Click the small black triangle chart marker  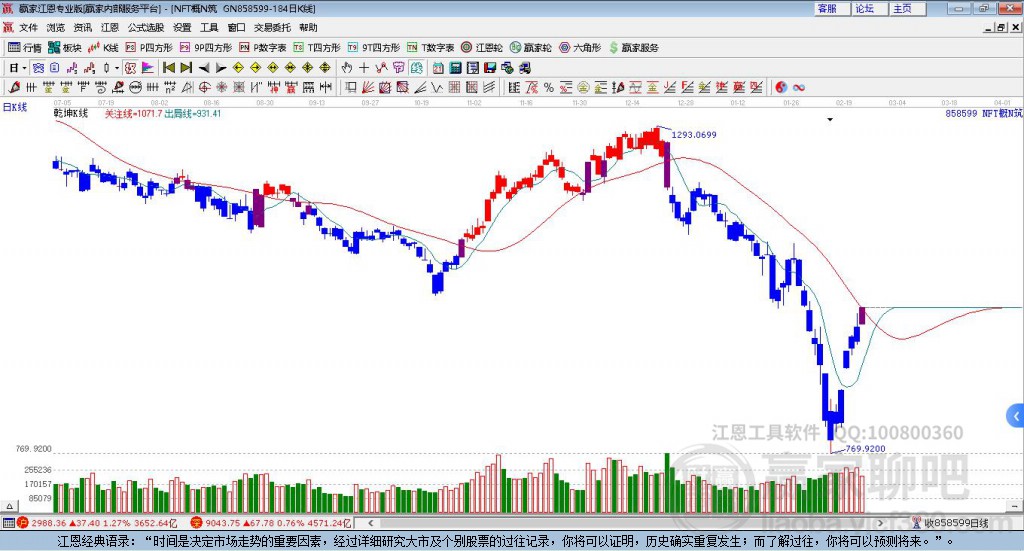[x=830, y=119]
